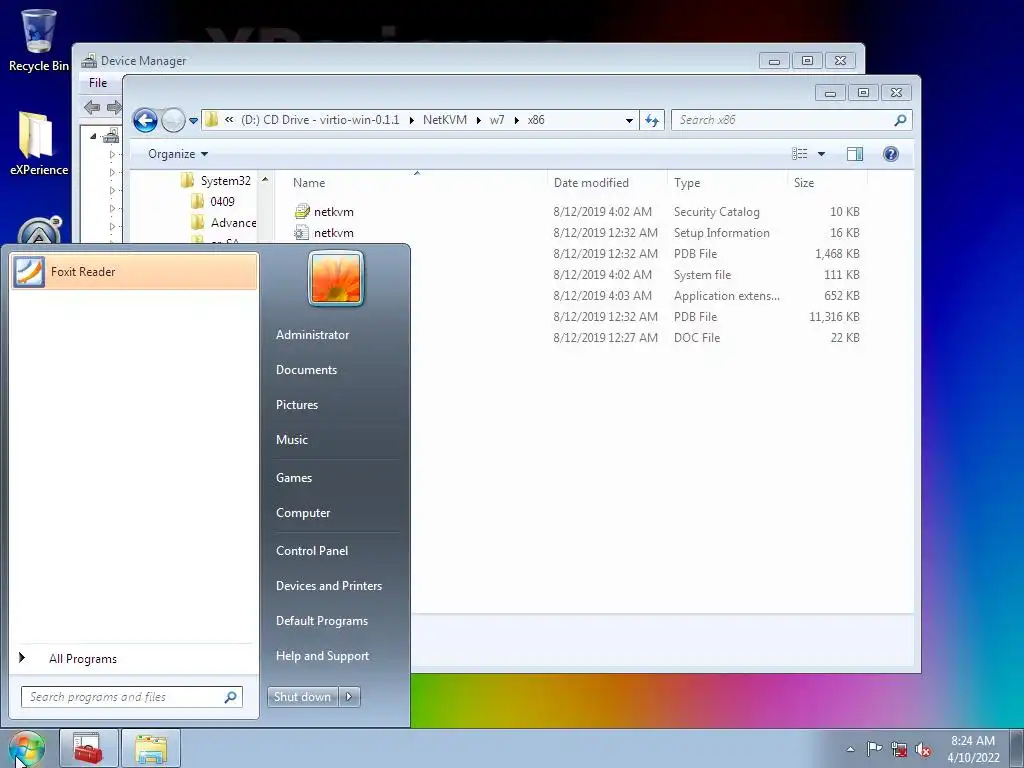Screen dimensions: 1024x768
Task: Show hidden tray icons arrow
Action: (850, 749)
